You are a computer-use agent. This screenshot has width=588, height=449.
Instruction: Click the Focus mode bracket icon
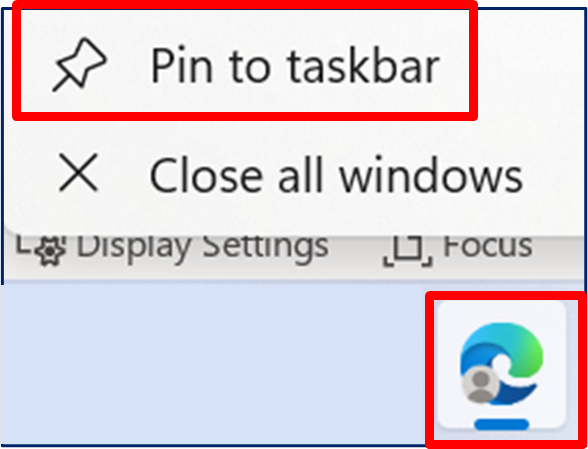click(x=407, y=251)
